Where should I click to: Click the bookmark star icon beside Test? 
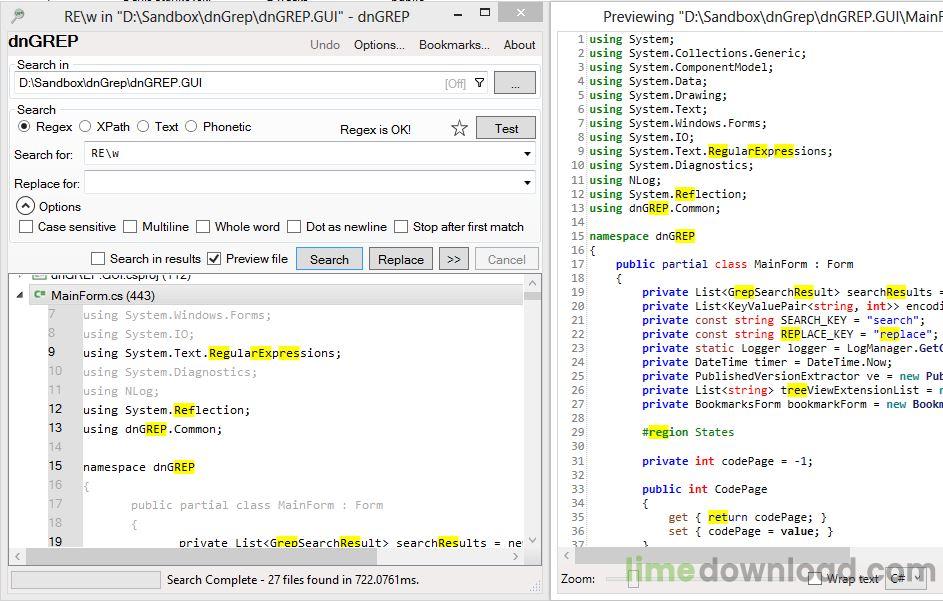coord(459,128)
